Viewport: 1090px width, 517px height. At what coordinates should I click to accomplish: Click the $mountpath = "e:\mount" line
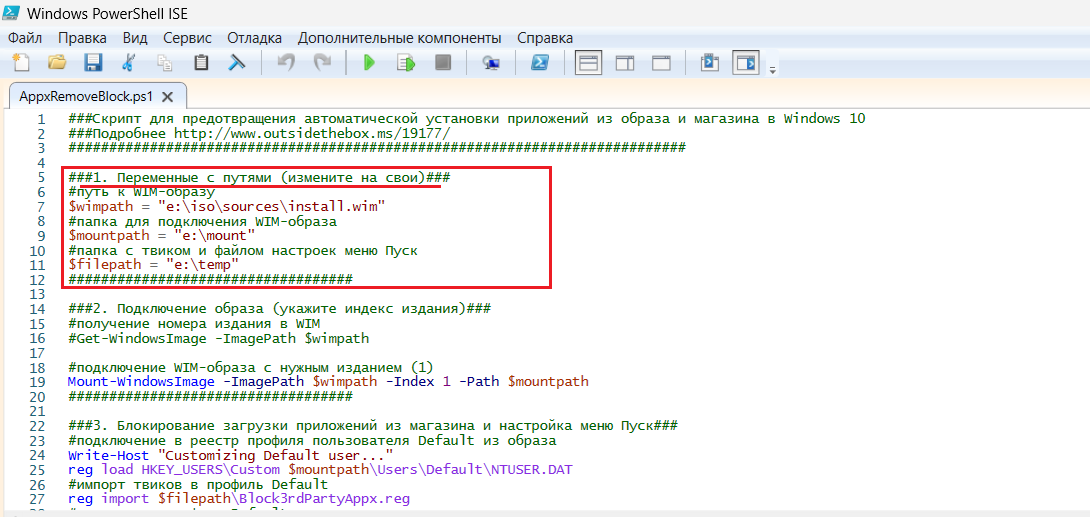[162, 236]
